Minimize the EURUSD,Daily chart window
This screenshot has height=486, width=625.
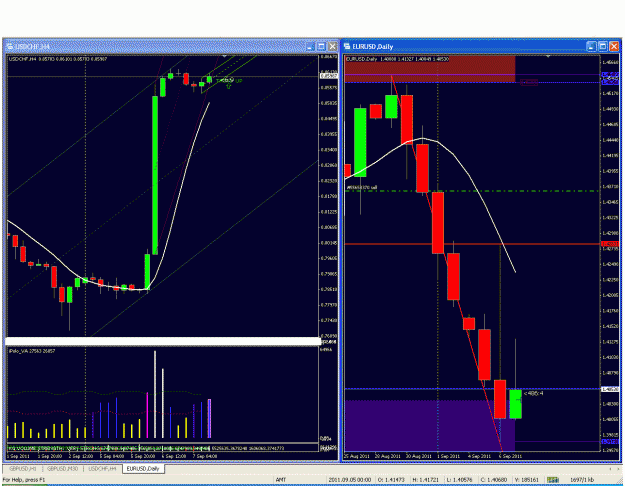591,47
